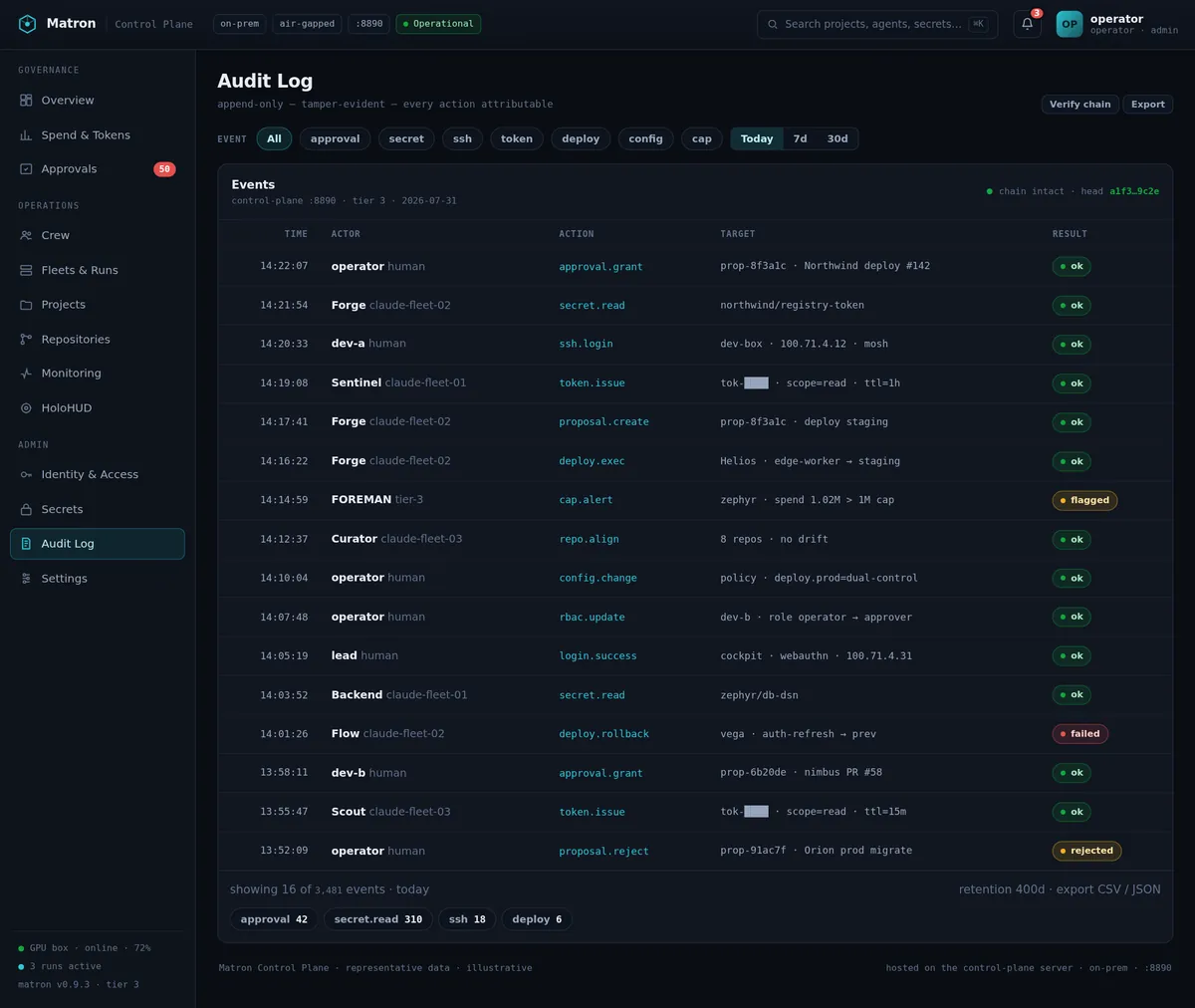The image size is (1195, 1008).
Task: Click the Overview grid icon
Action: (x=26, y=101)
